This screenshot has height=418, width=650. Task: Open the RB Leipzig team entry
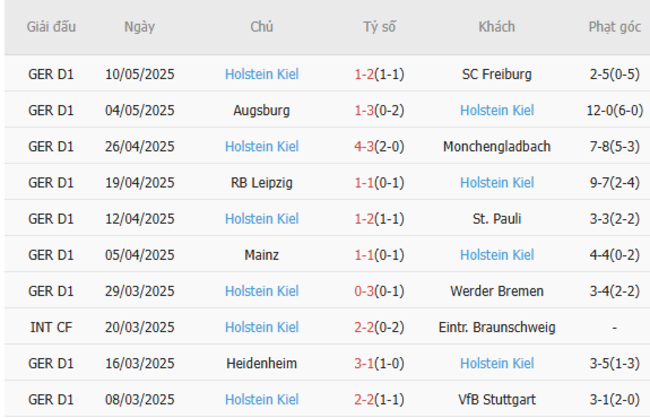261,182
